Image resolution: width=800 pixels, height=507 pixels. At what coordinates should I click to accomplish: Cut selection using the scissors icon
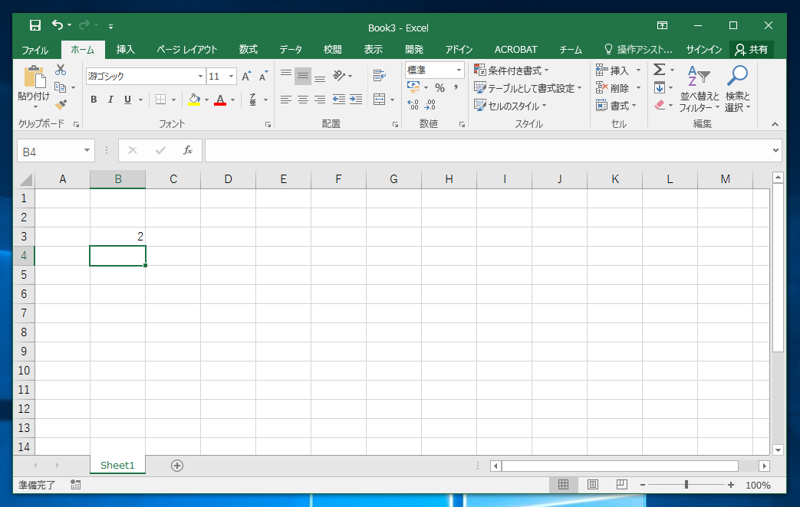(61, 69)
